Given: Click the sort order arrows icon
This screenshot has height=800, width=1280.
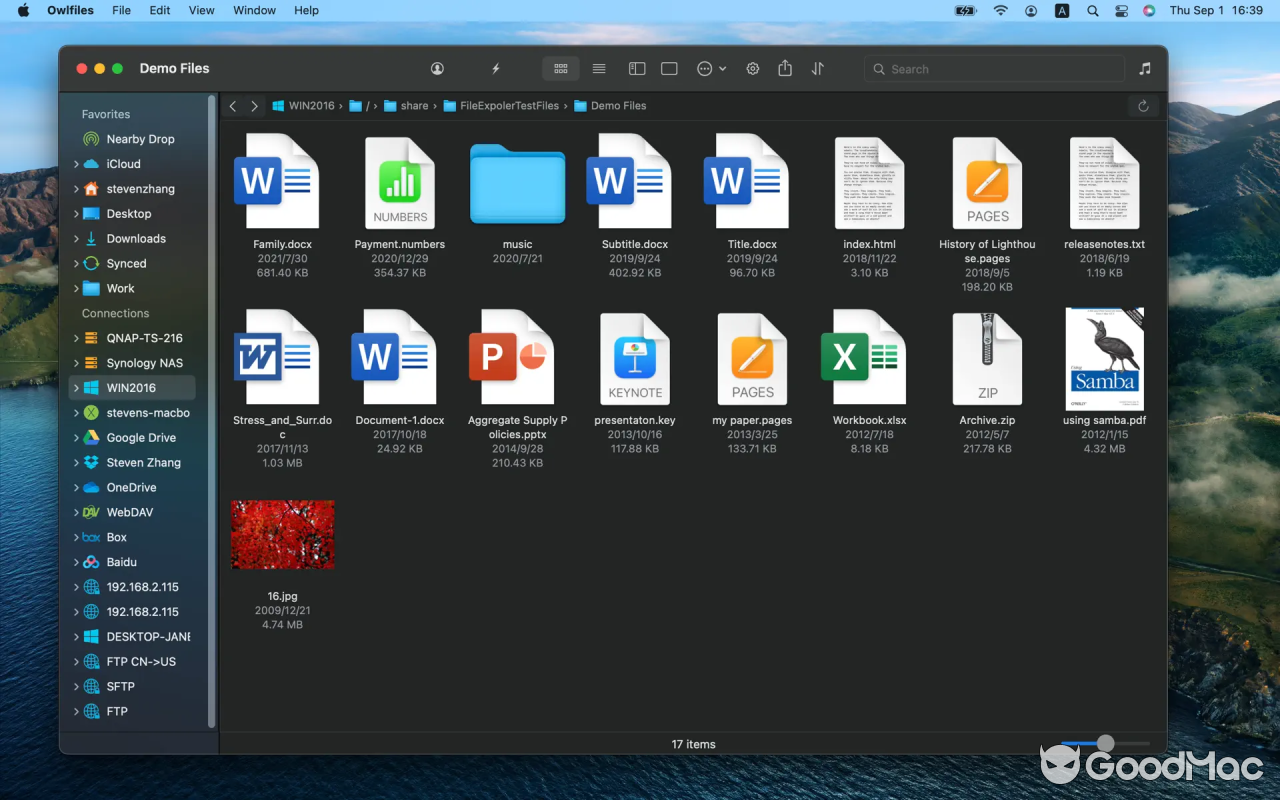Looking at the screenshot, I should click(x=818, y=68).
